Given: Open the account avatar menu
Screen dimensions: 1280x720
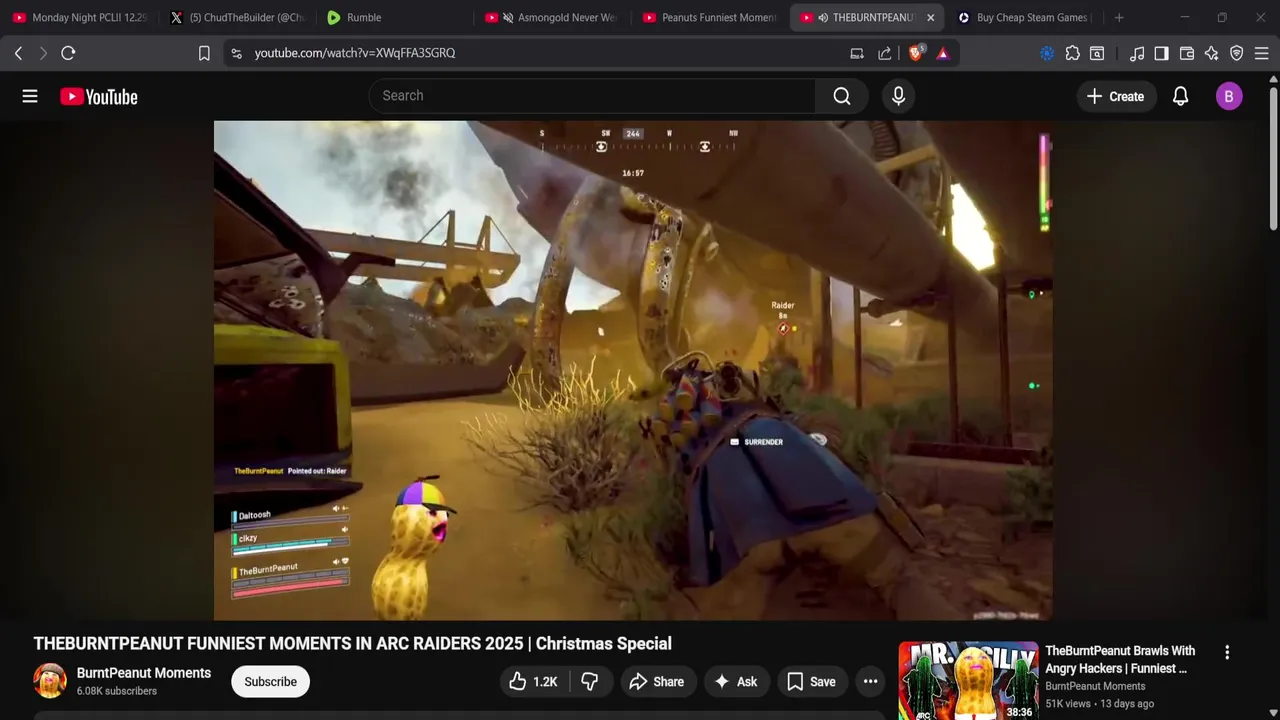Looking at the screenshot, I should click(1229, 96).
